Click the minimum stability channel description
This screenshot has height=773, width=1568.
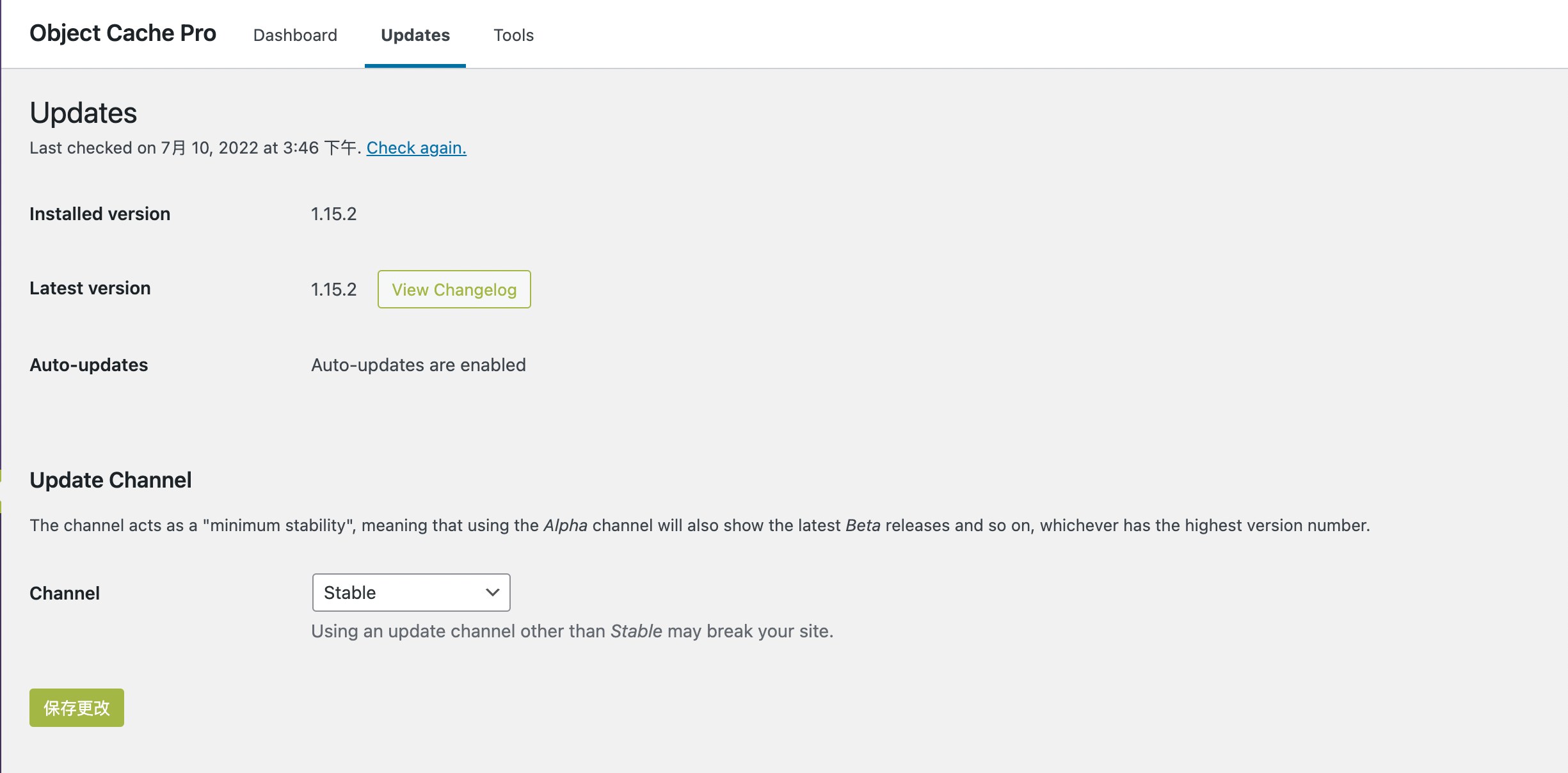pos(700,525)
